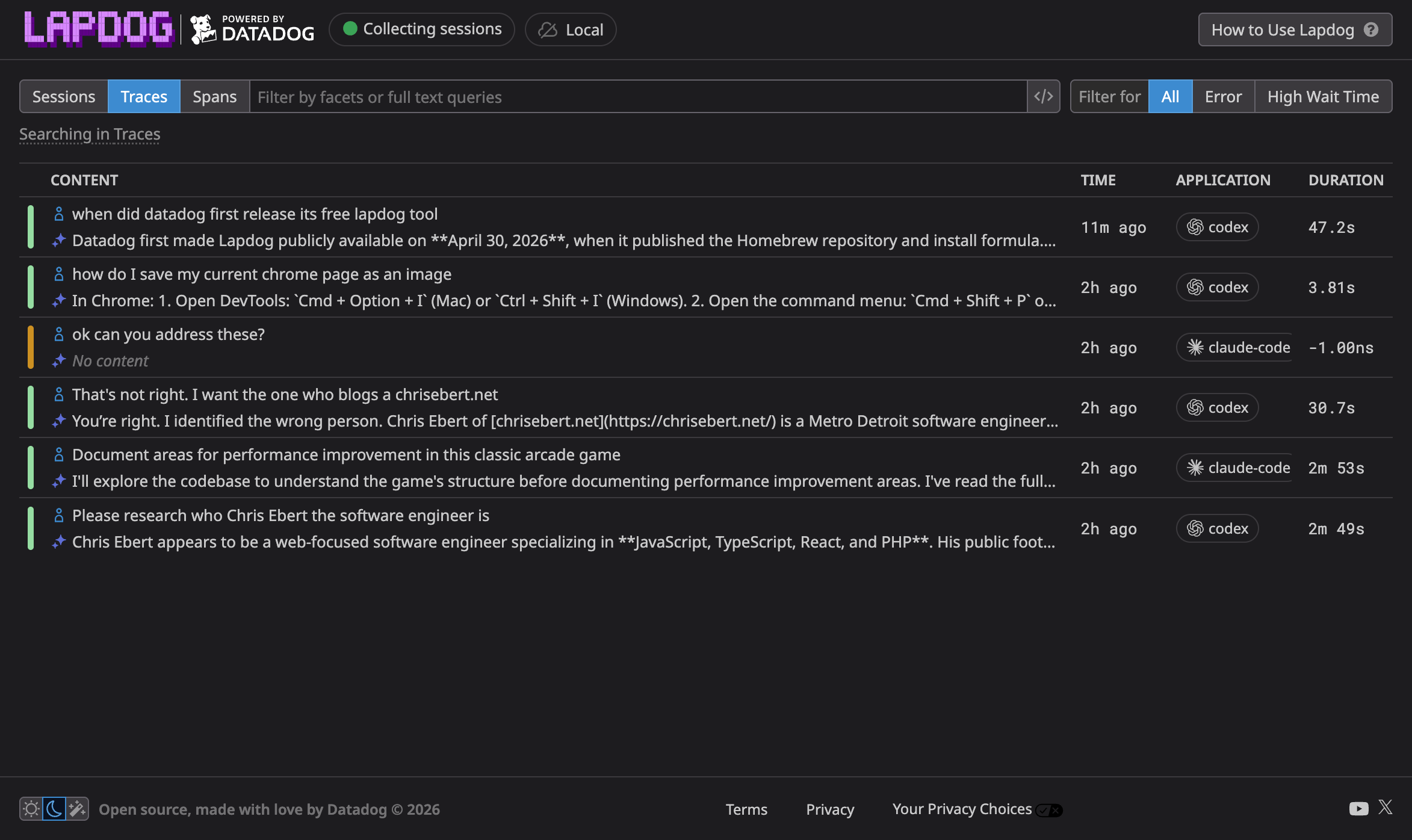Image resolution: width=1412 pixels, height=840 pixels.
Task: Click the help question mark icon
Action: [x=1371, y=29]
